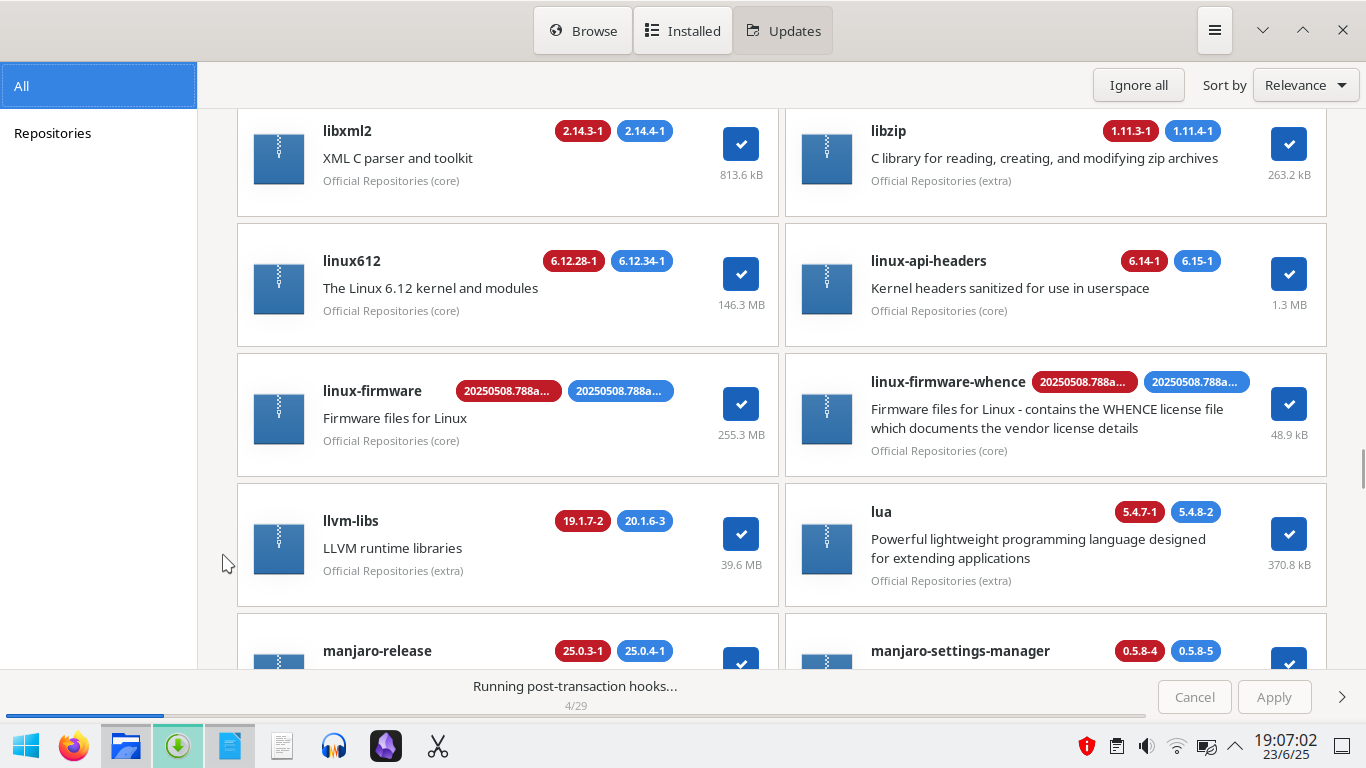Click the vertical scrollbar handle
This screenshot has height=768, width=1366.
1362,470
